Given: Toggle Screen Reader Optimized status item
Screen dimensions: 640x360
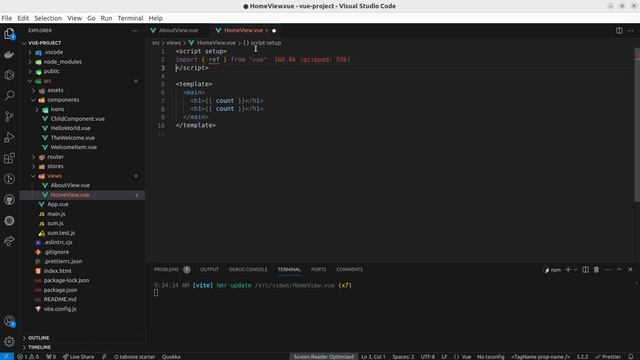Looking at the screenshot, I should pos(324,356).
